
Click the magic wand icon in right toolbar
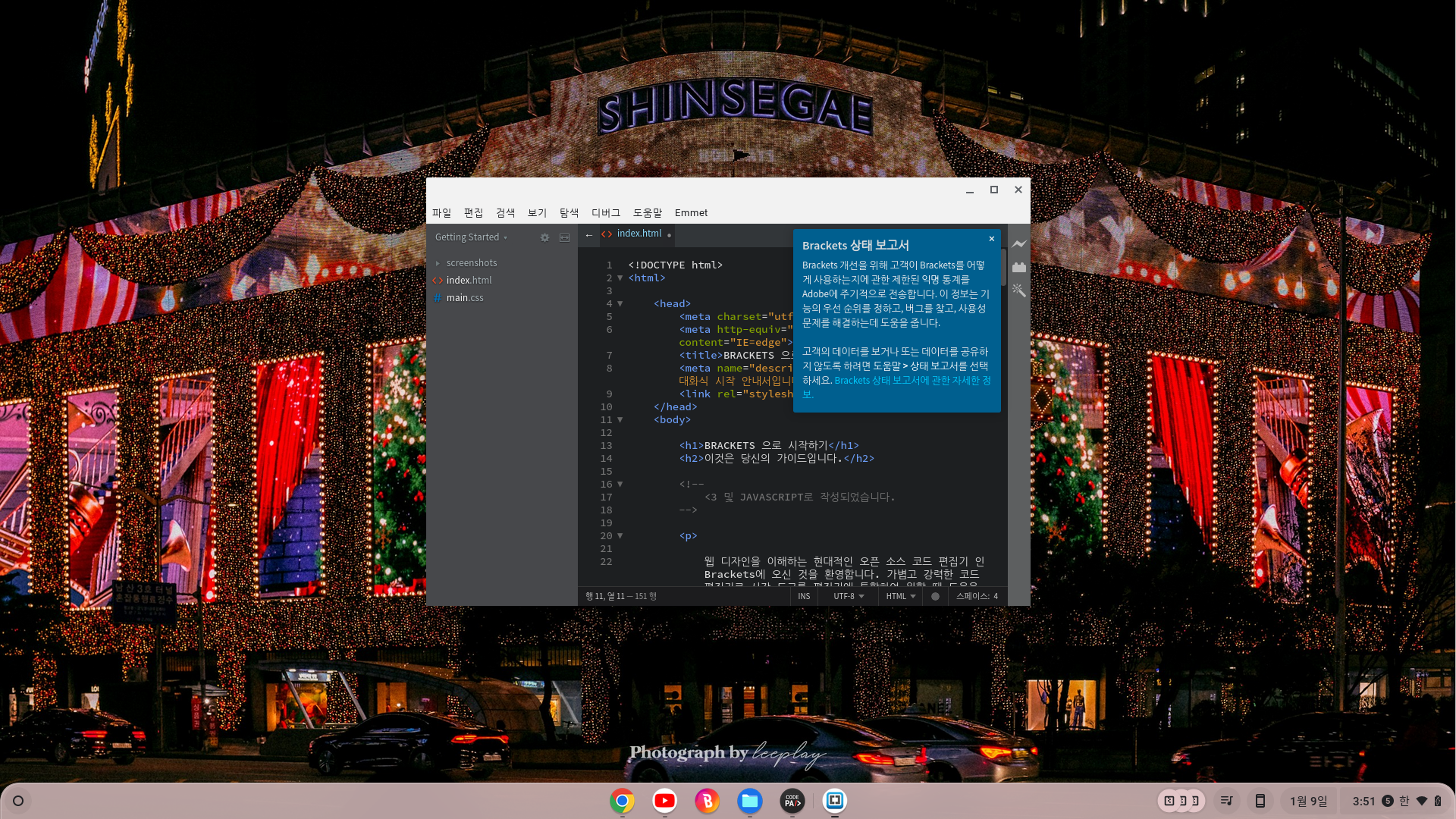click(x=1018, y=290)
